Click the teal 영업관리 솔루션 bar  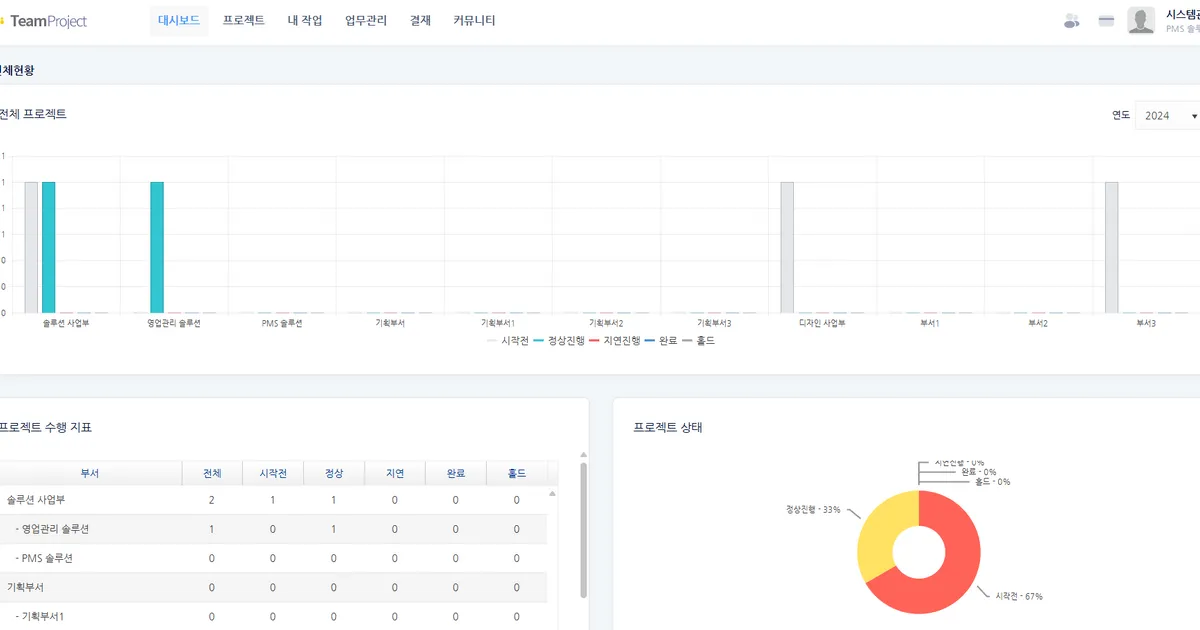(x=157, y=247)
